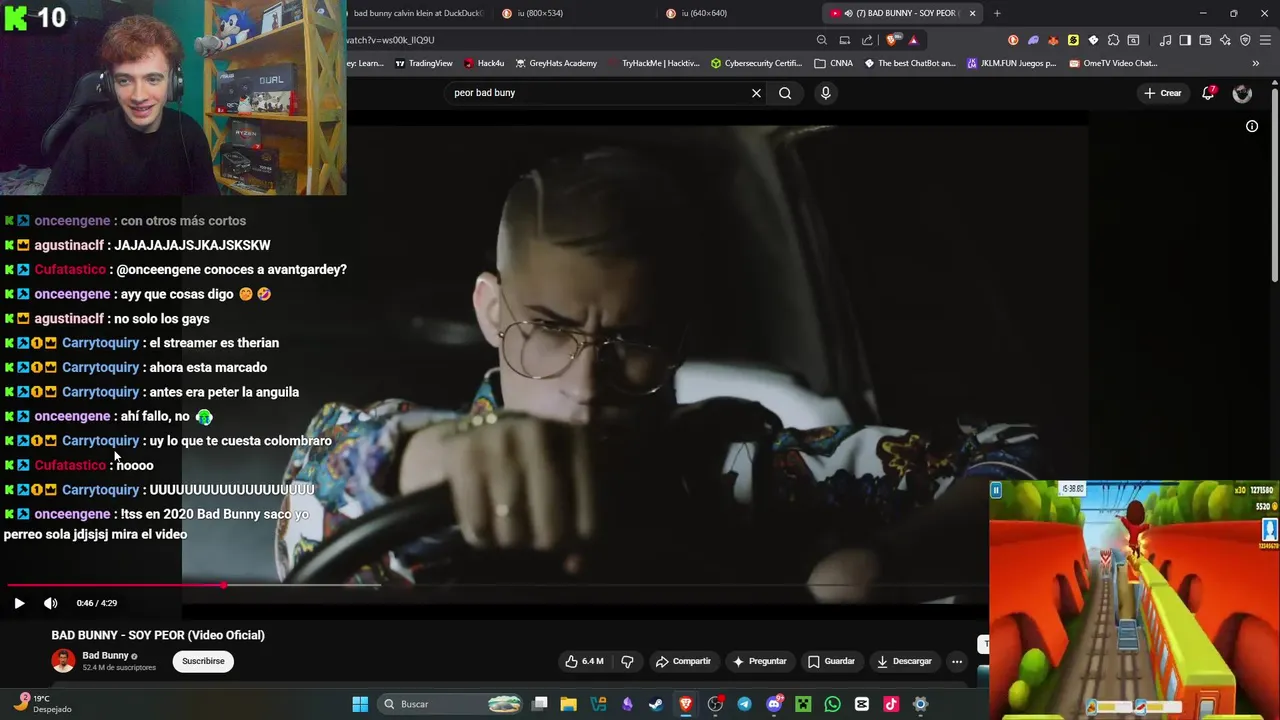
Task: Open the Leo AI sparkle icon
Action: click(x=1225, y=40)
